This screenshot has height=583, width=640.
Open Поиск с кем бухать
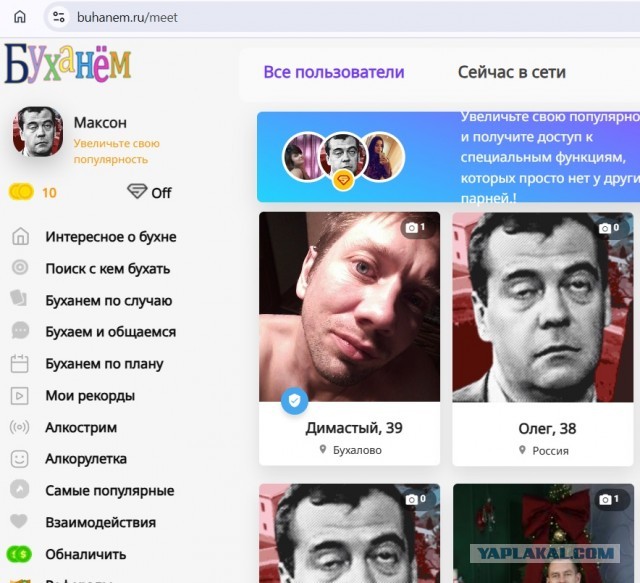pyautogui.click(x=107, y=269)
